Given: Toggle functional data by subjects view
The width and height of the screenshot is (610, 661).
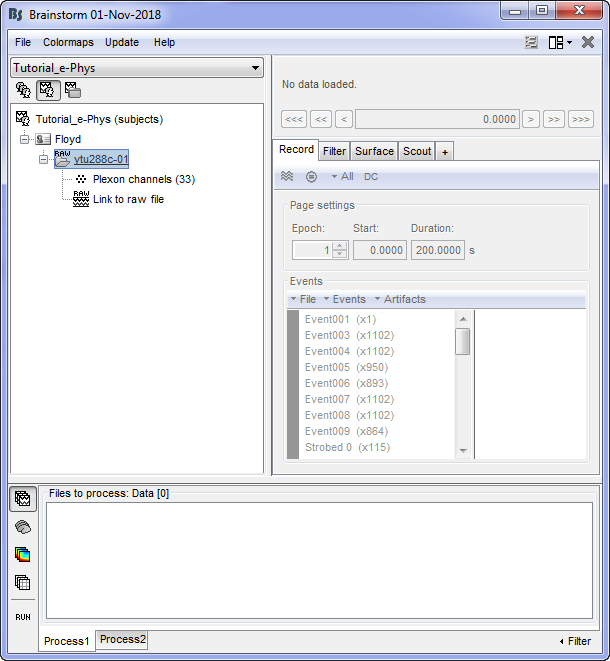Looking at the screenshot, I should (x=48, y=90).
